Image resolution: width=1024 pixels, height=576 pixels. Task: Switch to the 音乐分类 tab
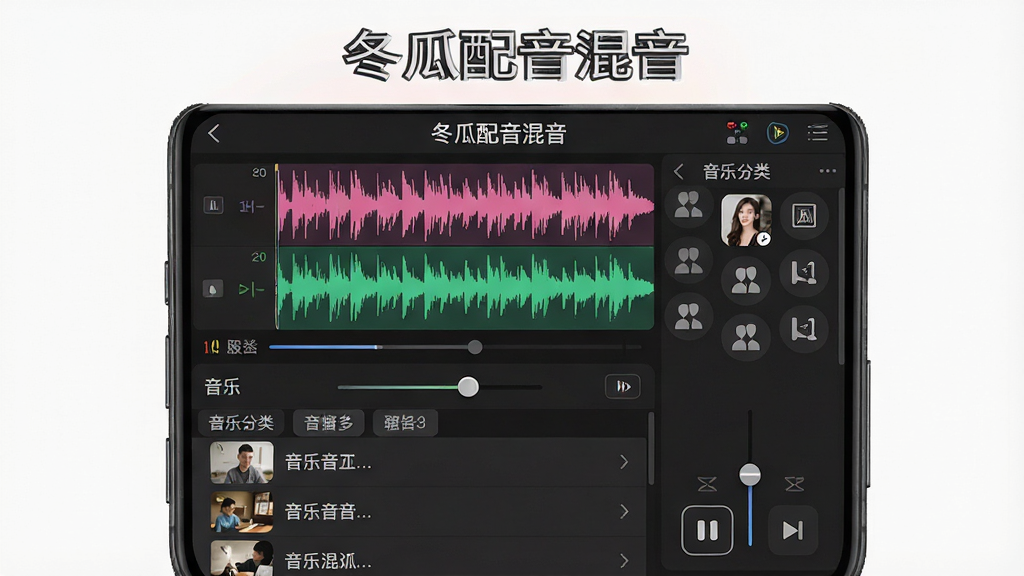(x=241, y=423)
